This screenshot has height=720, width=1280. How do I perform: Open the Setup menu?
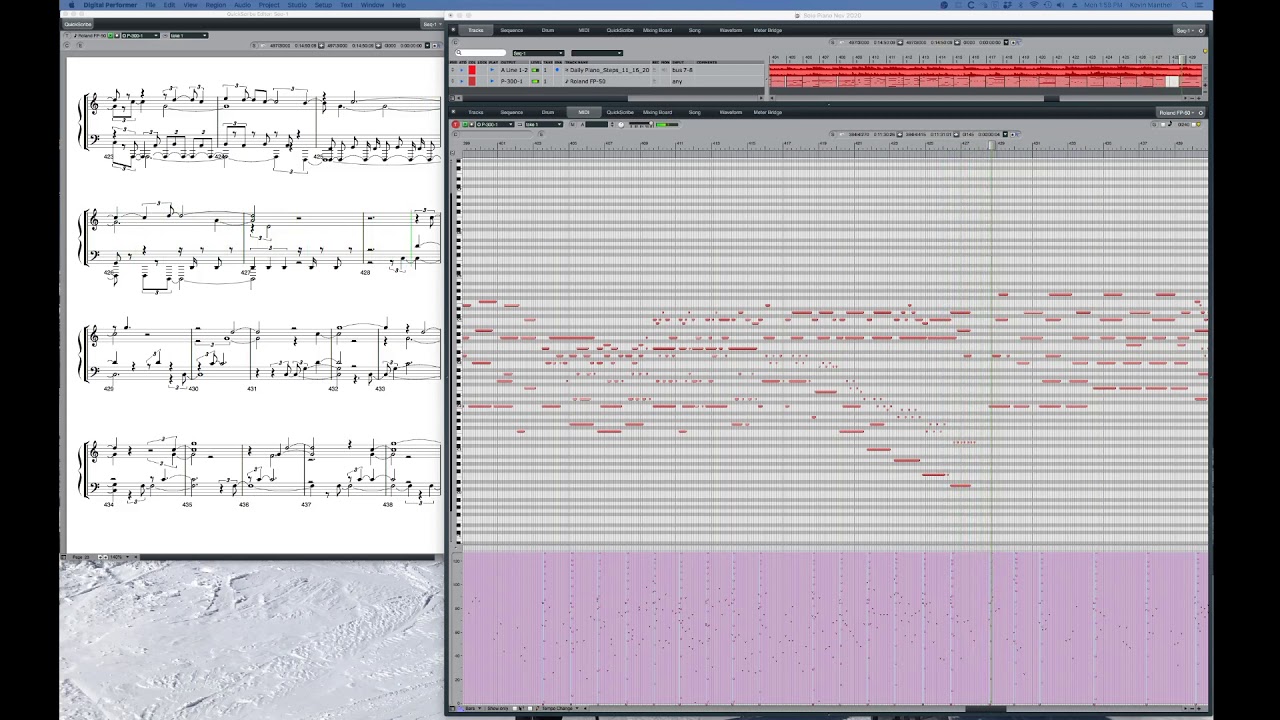tap(323, 5)
